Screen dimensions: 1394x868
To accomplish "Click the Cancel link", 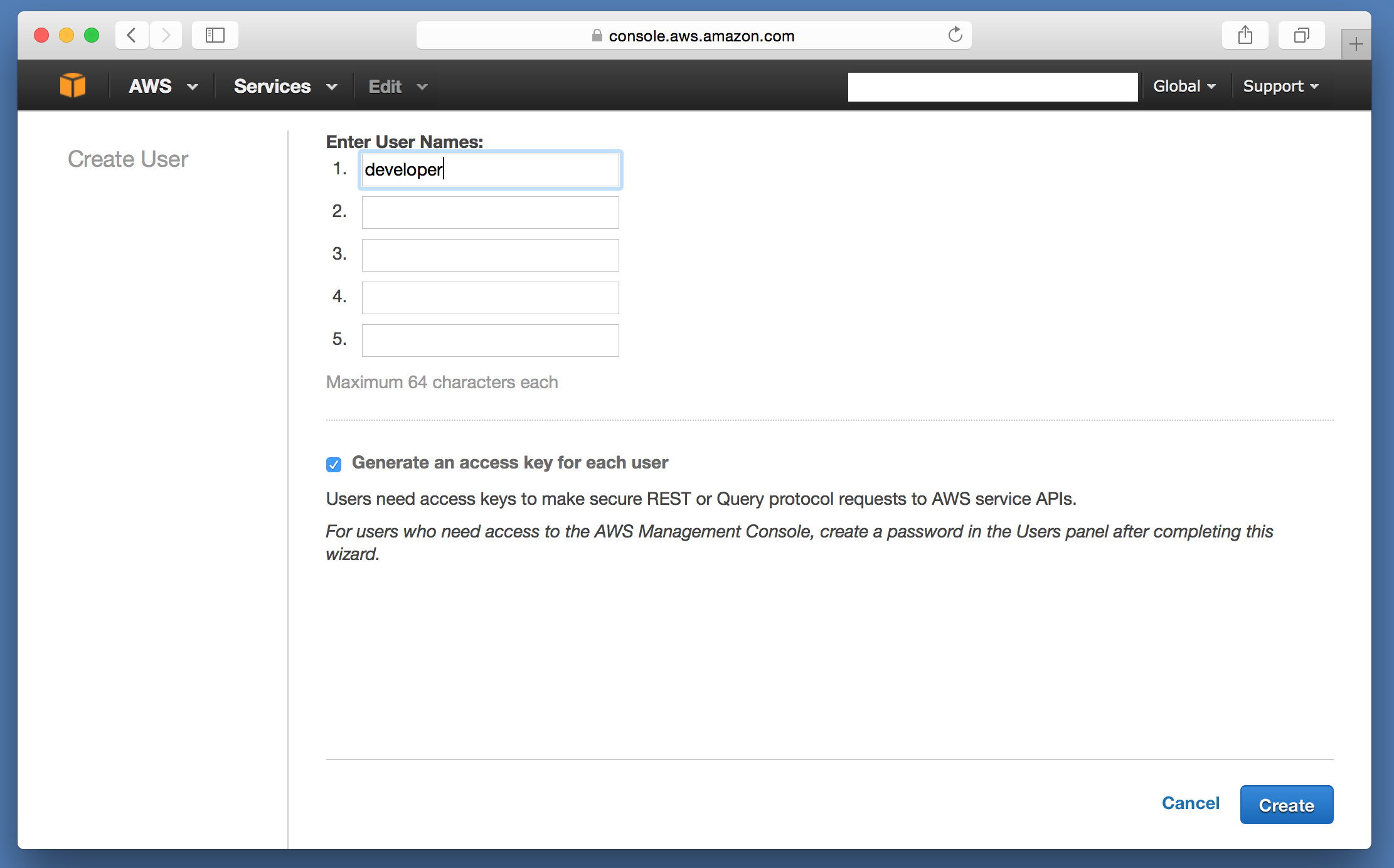I will 1190,803.
